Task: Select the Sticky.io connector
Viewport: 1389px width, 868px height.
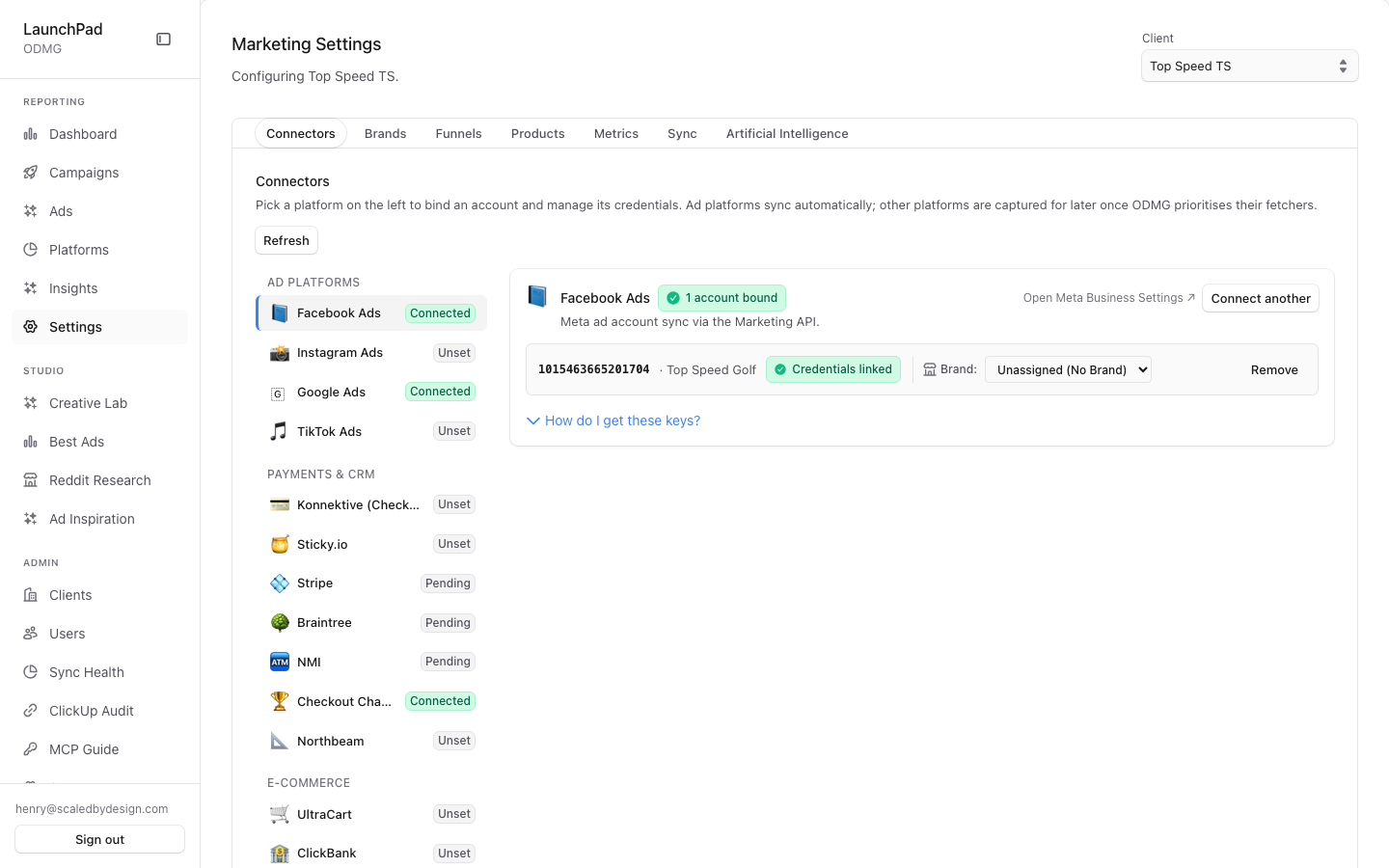Action: pyautogui.click(x=372, y=544)
